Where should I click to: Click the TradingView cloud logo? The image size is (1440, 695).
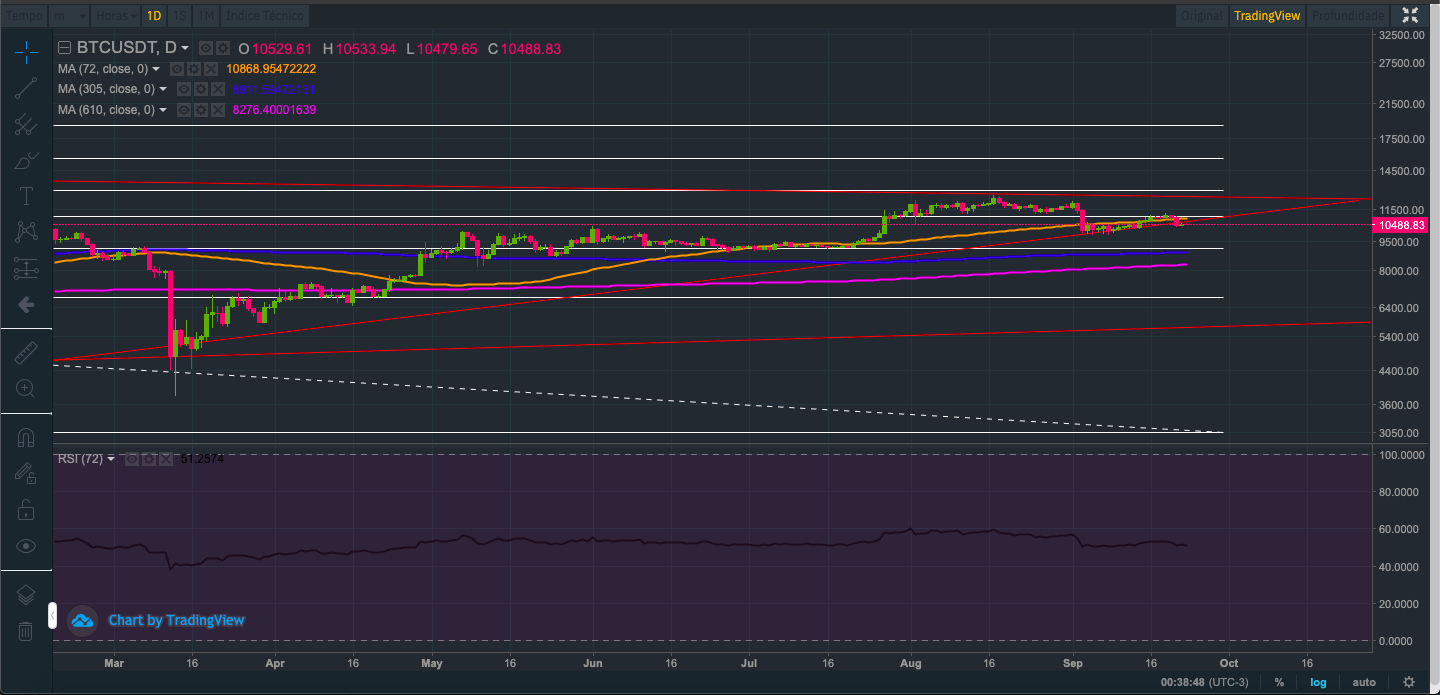82,620
